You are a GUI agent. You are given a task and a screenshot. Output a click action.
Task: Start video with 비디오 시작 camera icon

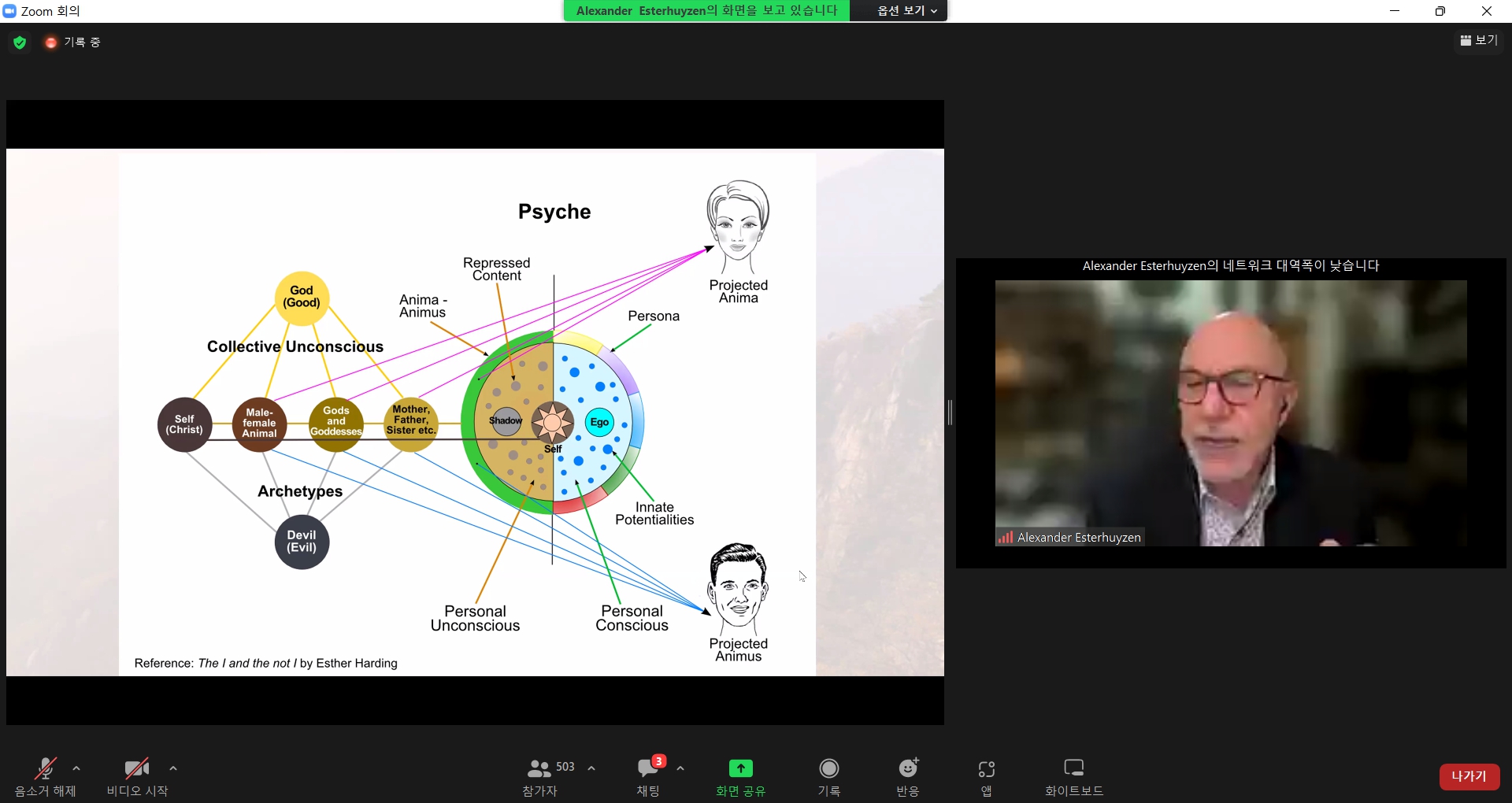[x=137, y=768]
